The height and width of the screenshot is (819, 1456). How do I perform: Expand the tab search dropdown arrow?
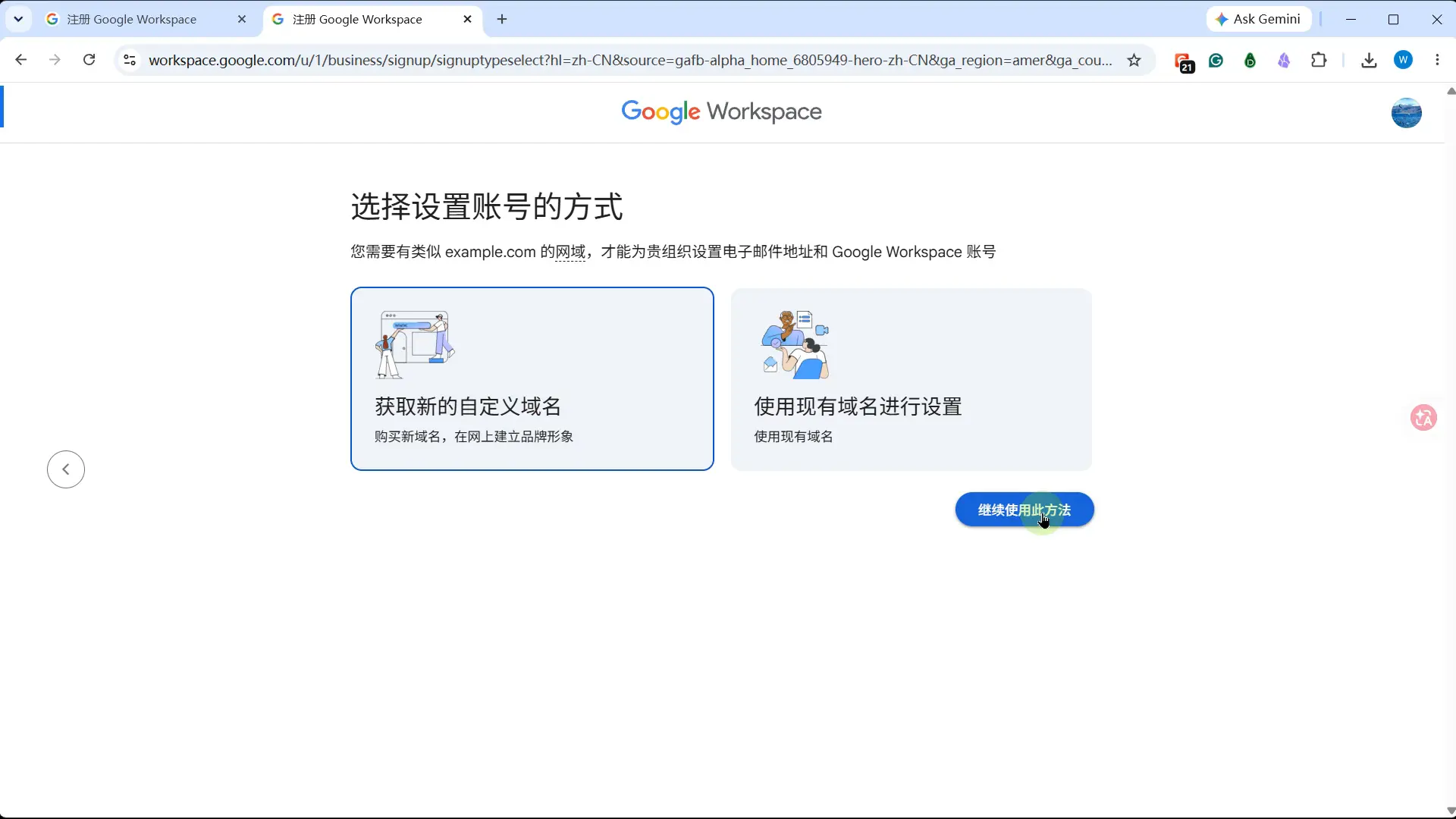coord(18,19)
